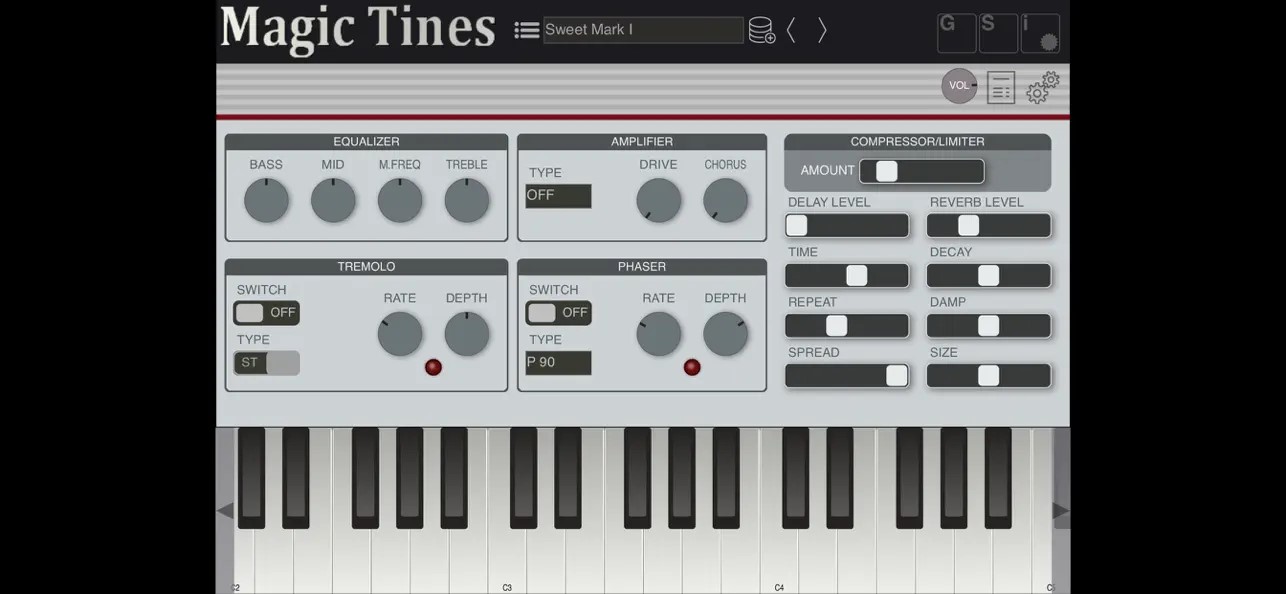
Task: Toggle the Phaser switch OFF
Action: click(x=558, y=313)
